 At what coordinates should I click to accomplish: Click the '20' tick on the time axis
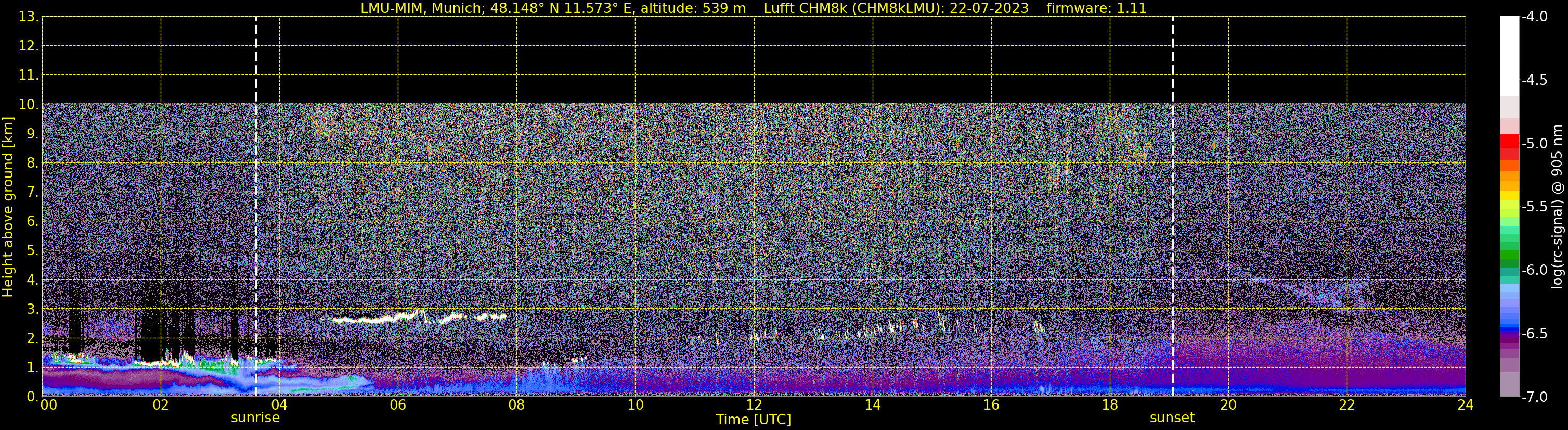[1228, 405]
